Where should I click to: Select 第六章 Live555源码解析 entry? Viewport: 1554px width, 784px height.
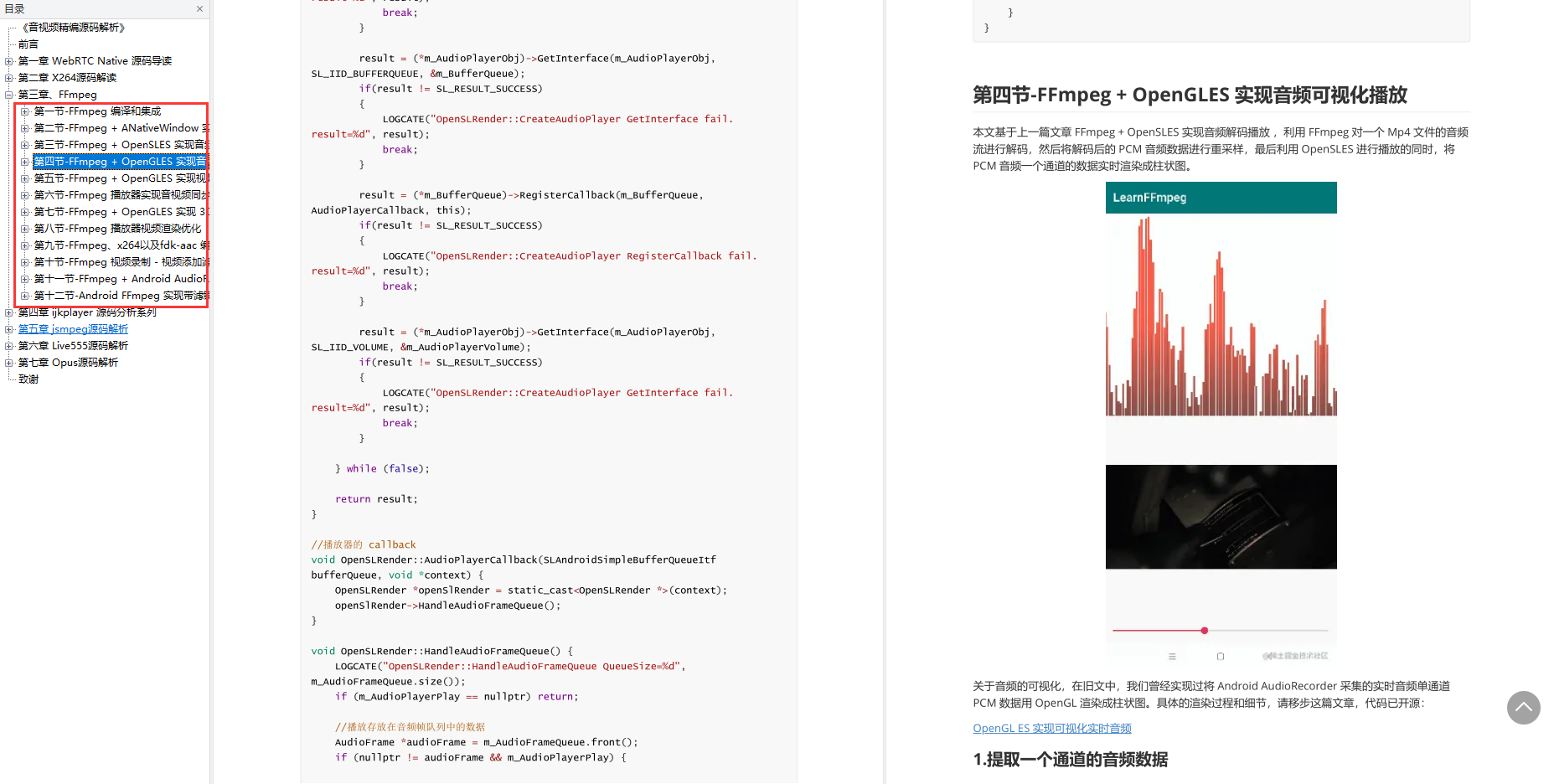(73, 346)
